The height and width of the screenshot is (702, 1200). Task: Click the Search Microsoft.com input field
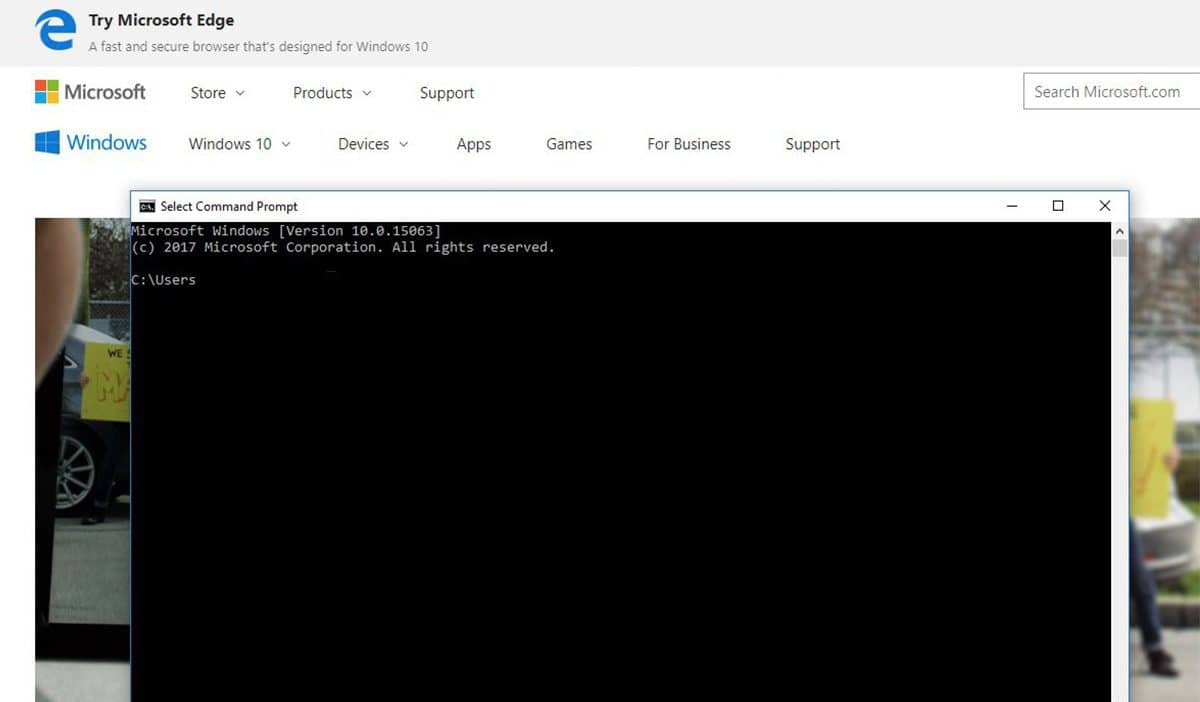pyautogui.click(x=1110, y=91)
